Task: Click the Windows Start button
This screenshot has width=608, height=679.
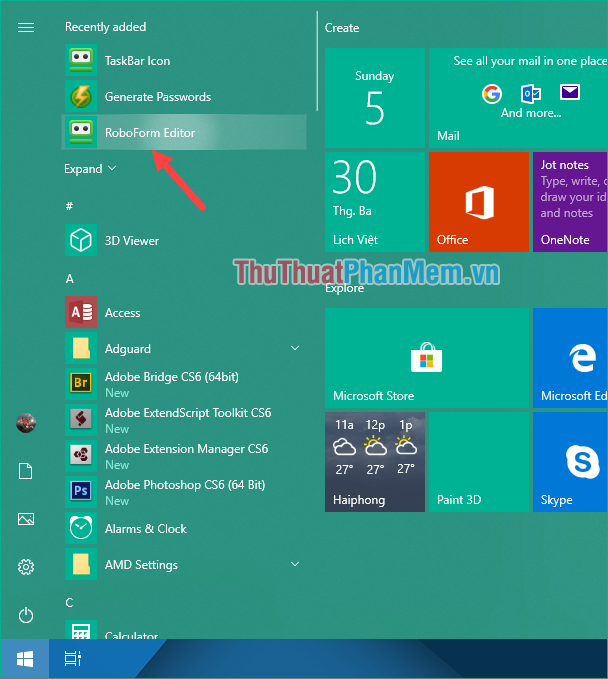Action: 25,659
